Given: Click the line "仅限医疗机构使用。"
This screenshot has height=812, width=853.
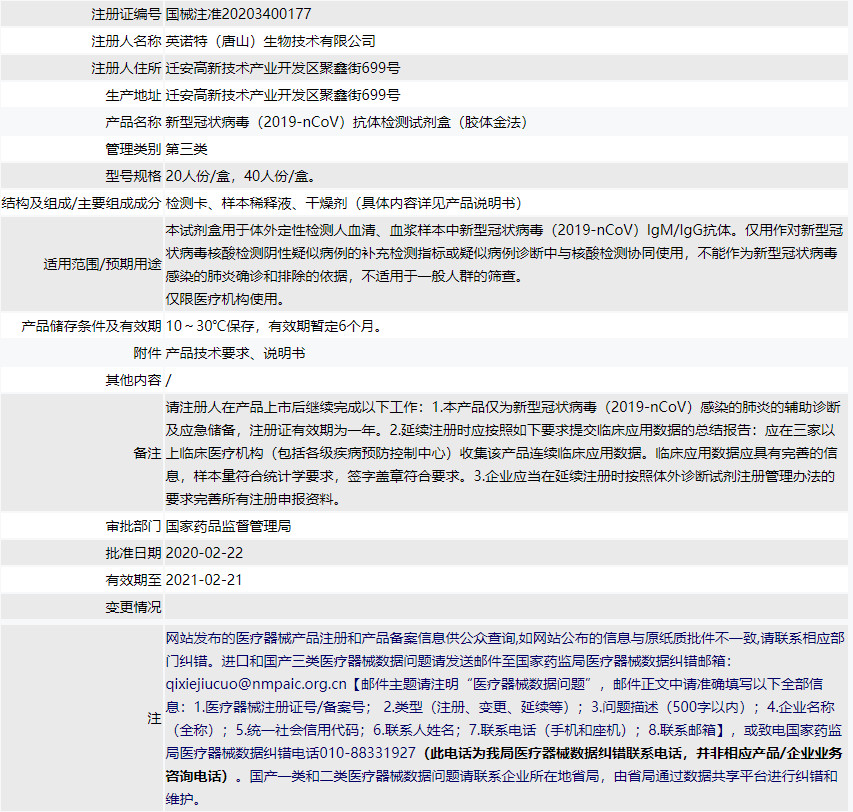Looking at the screenshot, I should (x=225, y=299).
